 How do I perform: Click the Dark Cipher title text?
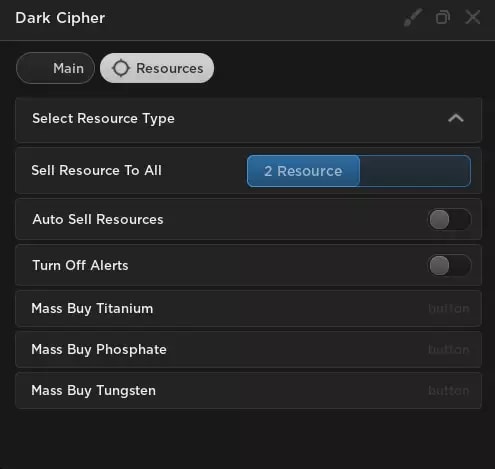(60, 18)
